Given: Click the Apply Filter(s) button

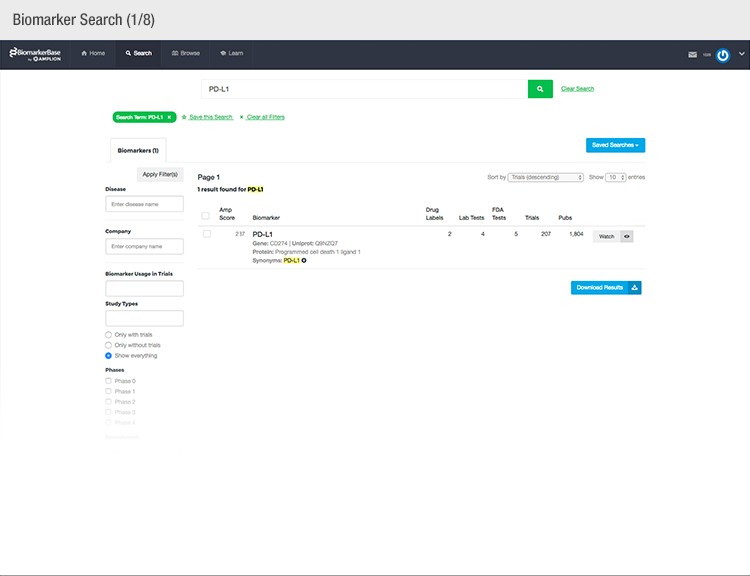Looking at the screenshot, I should pos(160,175).
